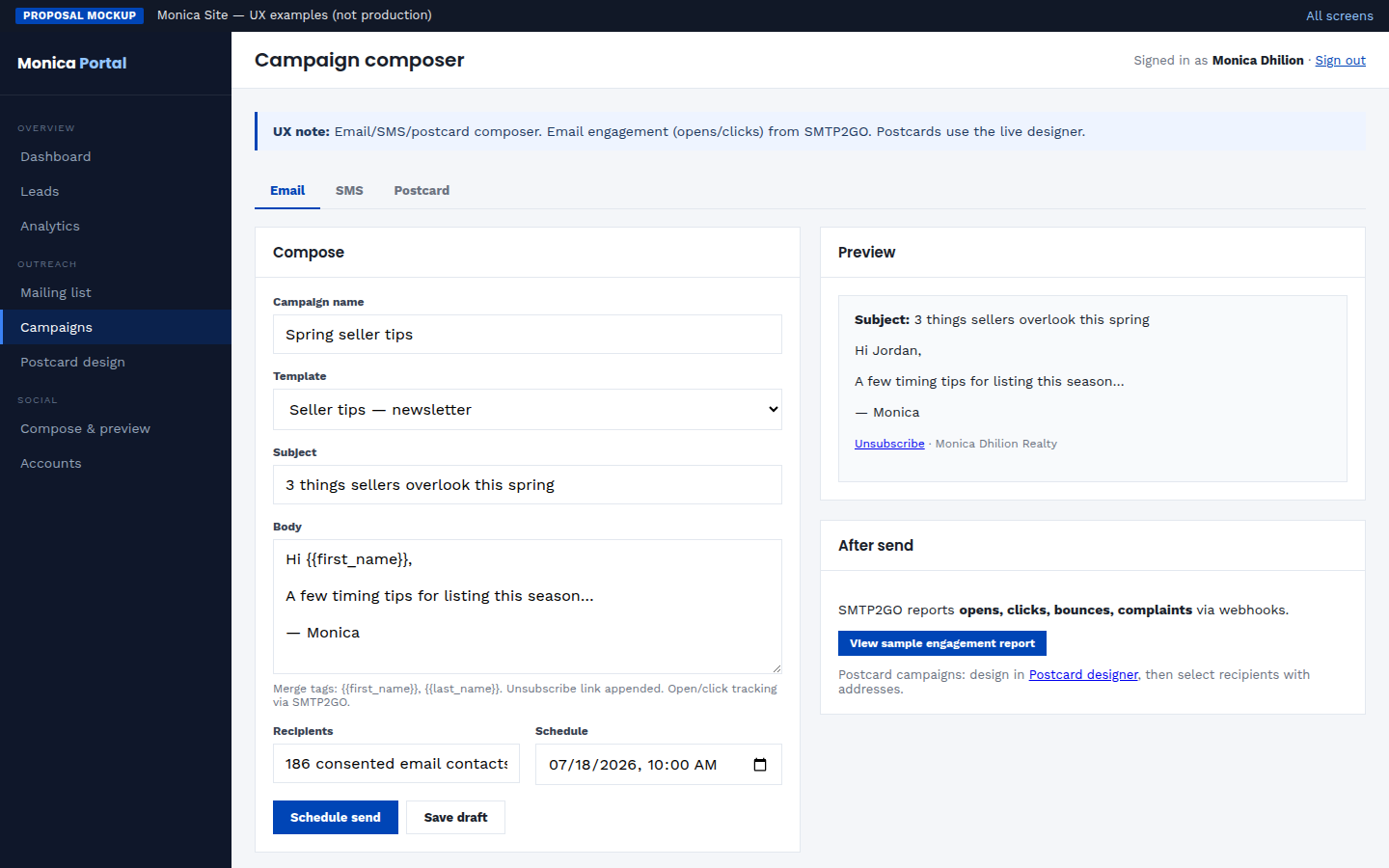Open Analytics in the sidebar
Image resolution: width=1389 pixels, height=868 pixels.
116,226
